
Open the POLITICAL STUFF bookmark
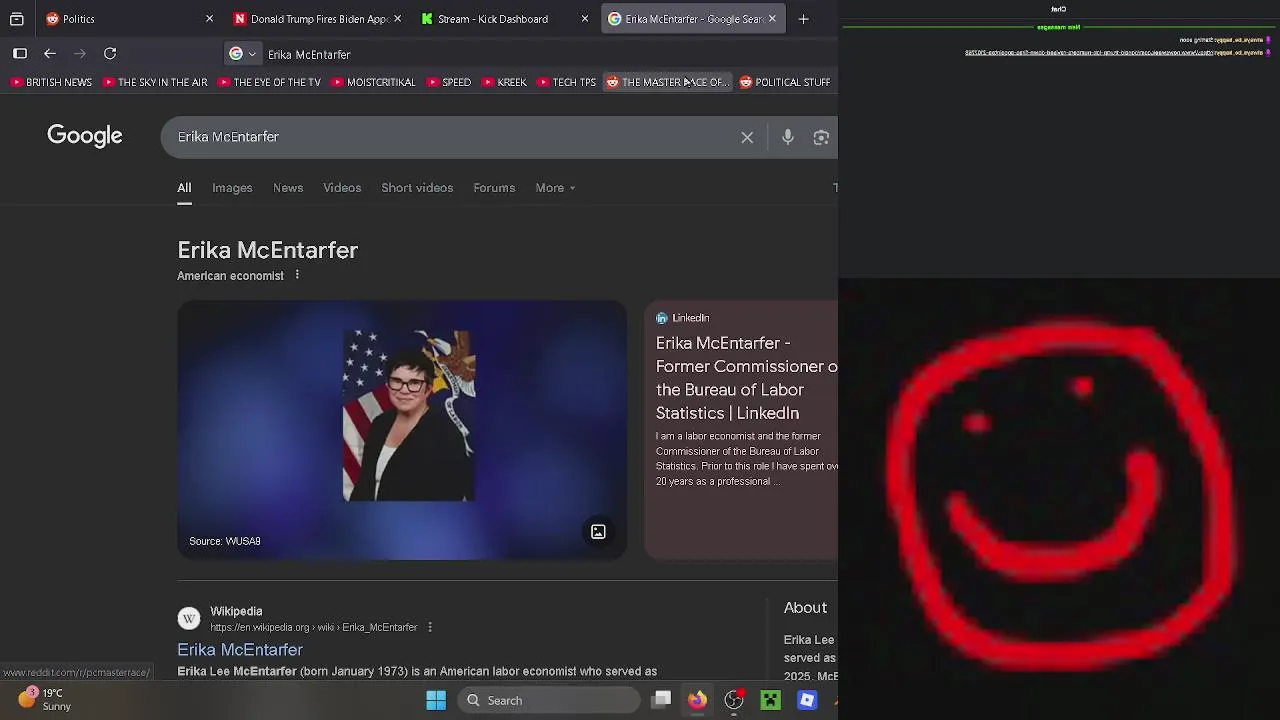click(785, 82)
